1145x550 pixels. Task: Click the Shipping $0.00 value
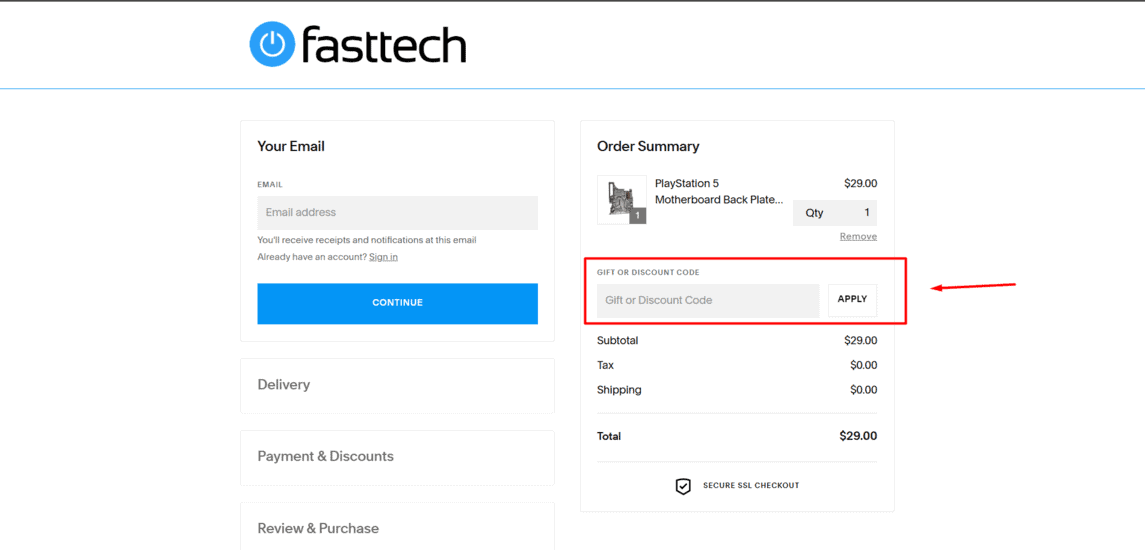(863, 390)
